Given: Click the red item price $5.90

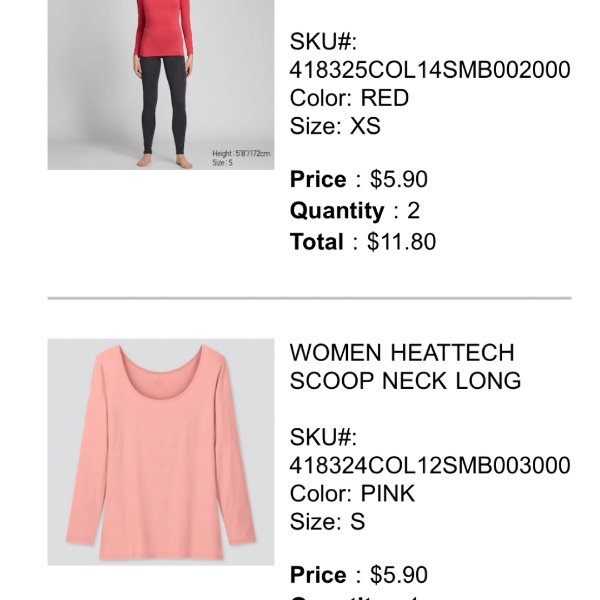Looking at the screenshot, I should point(399,179).
